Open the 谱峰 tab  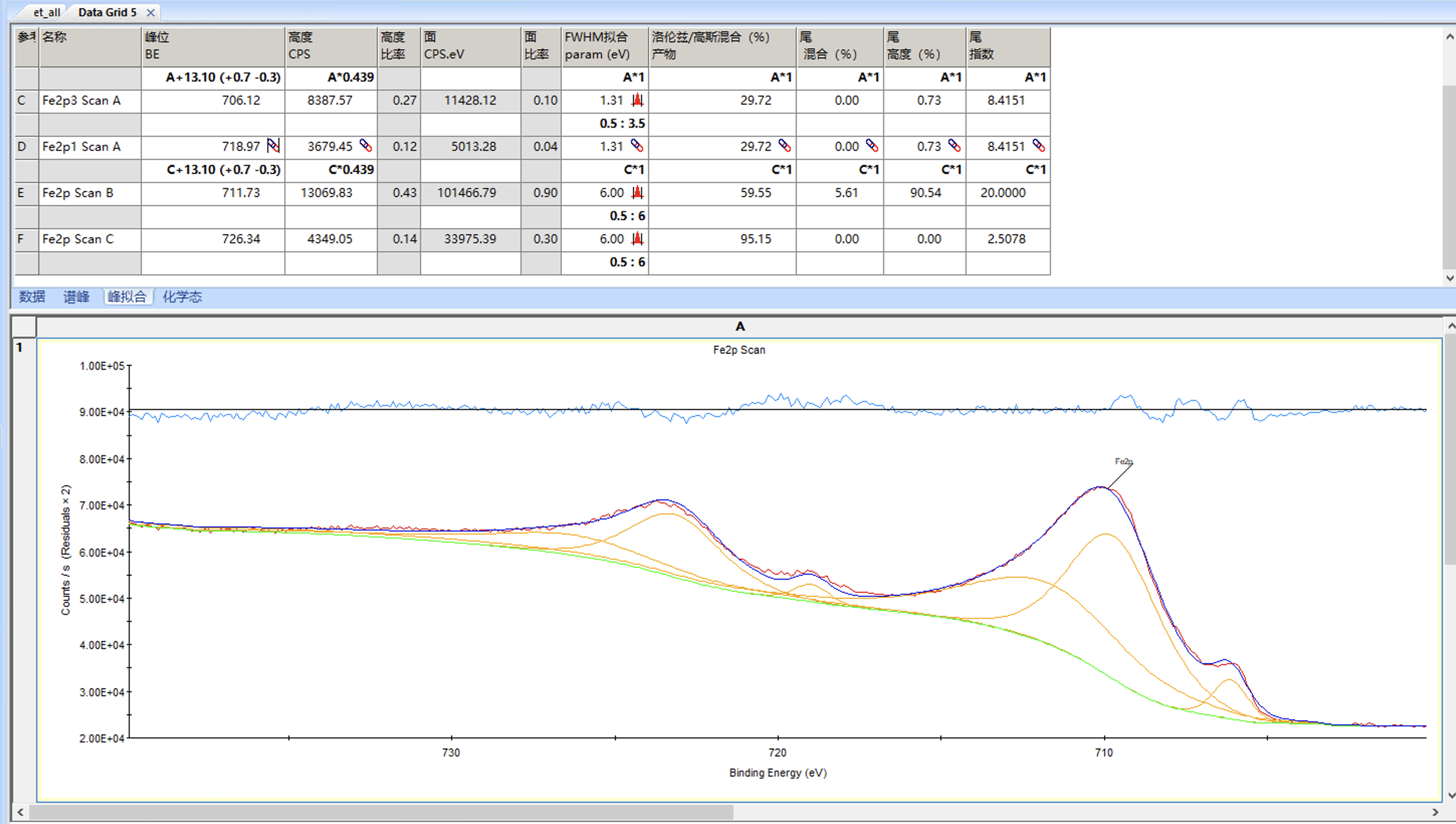[x=76, y=296]
